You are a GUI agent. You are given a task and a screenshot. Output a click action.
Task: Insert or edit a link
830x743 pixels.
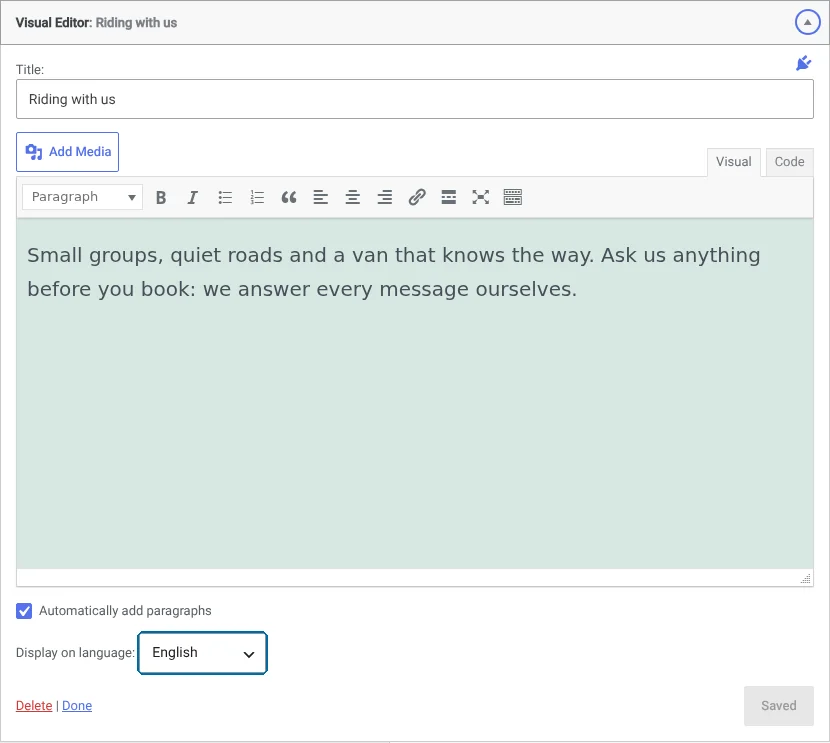coord(417,197)
